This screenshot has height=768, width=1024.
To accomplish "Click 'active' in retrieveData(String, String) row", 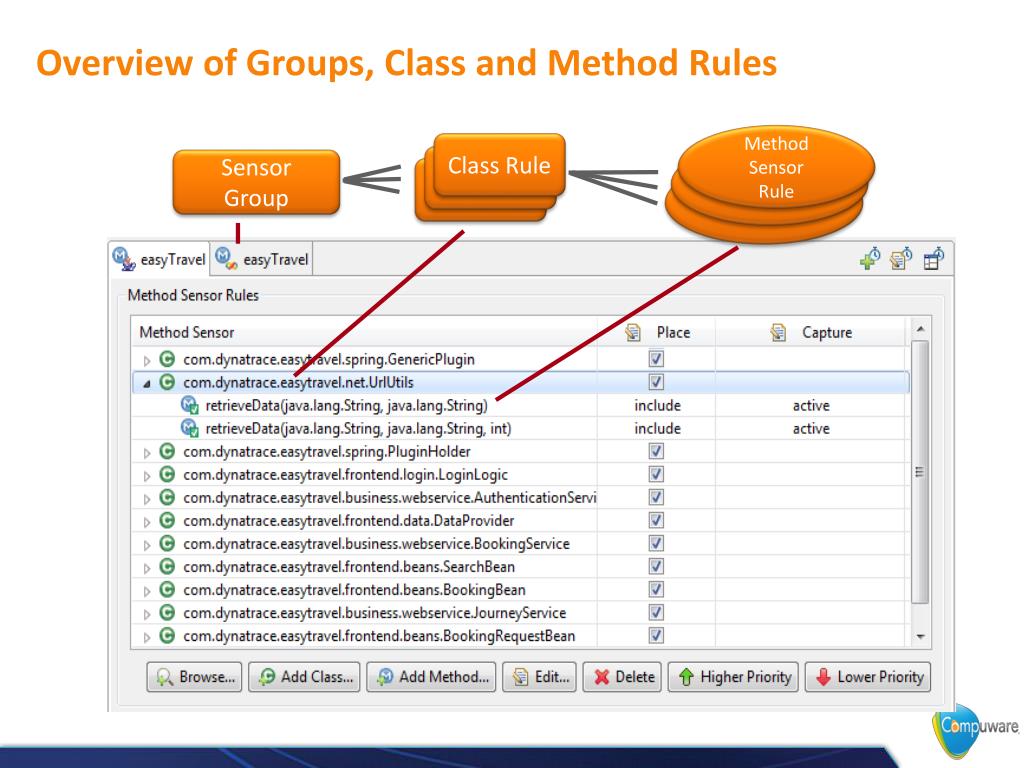I will pos(811,406).
